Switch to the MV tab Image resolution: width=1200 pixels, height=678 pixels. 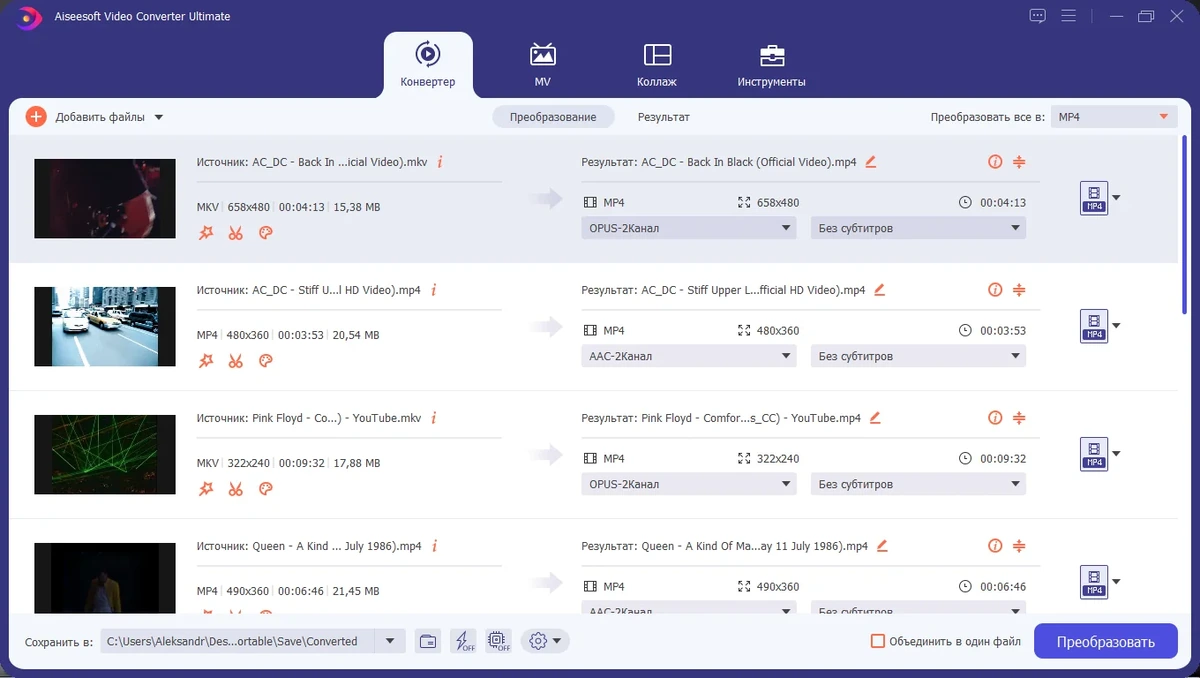click(543, 65)
